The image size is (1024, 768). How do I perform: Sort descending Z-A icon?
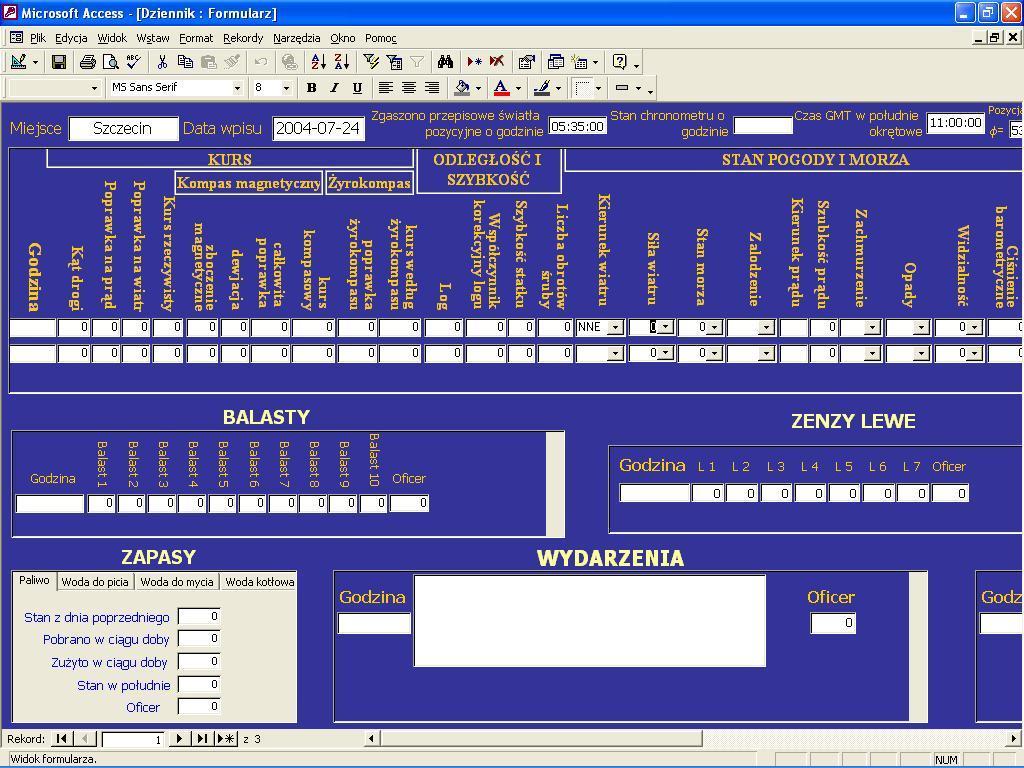tap(342, 62)
